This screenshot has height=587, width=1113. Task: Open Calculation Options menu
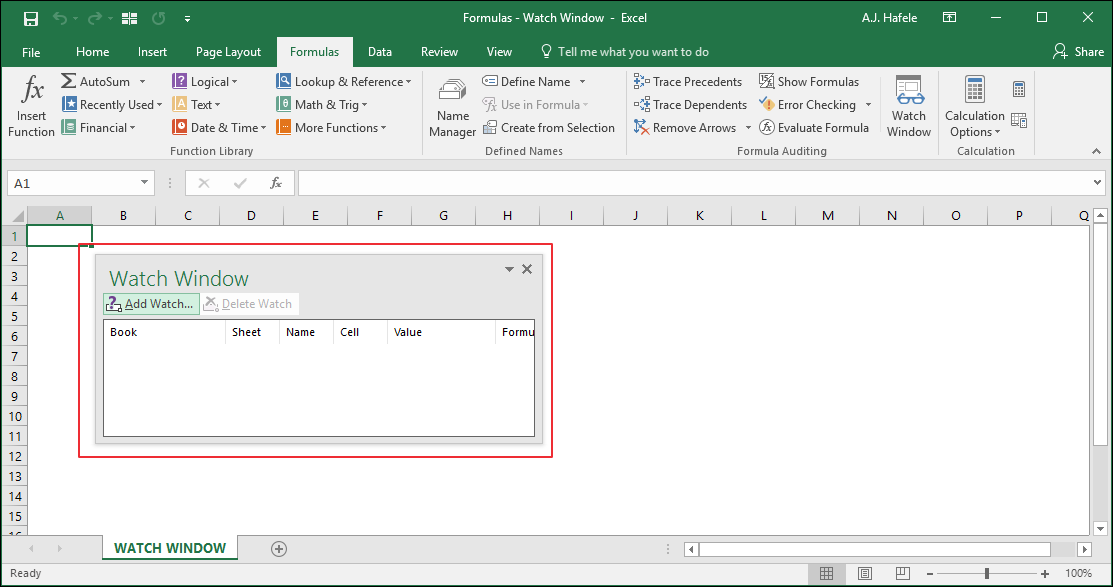coord(975,106)
